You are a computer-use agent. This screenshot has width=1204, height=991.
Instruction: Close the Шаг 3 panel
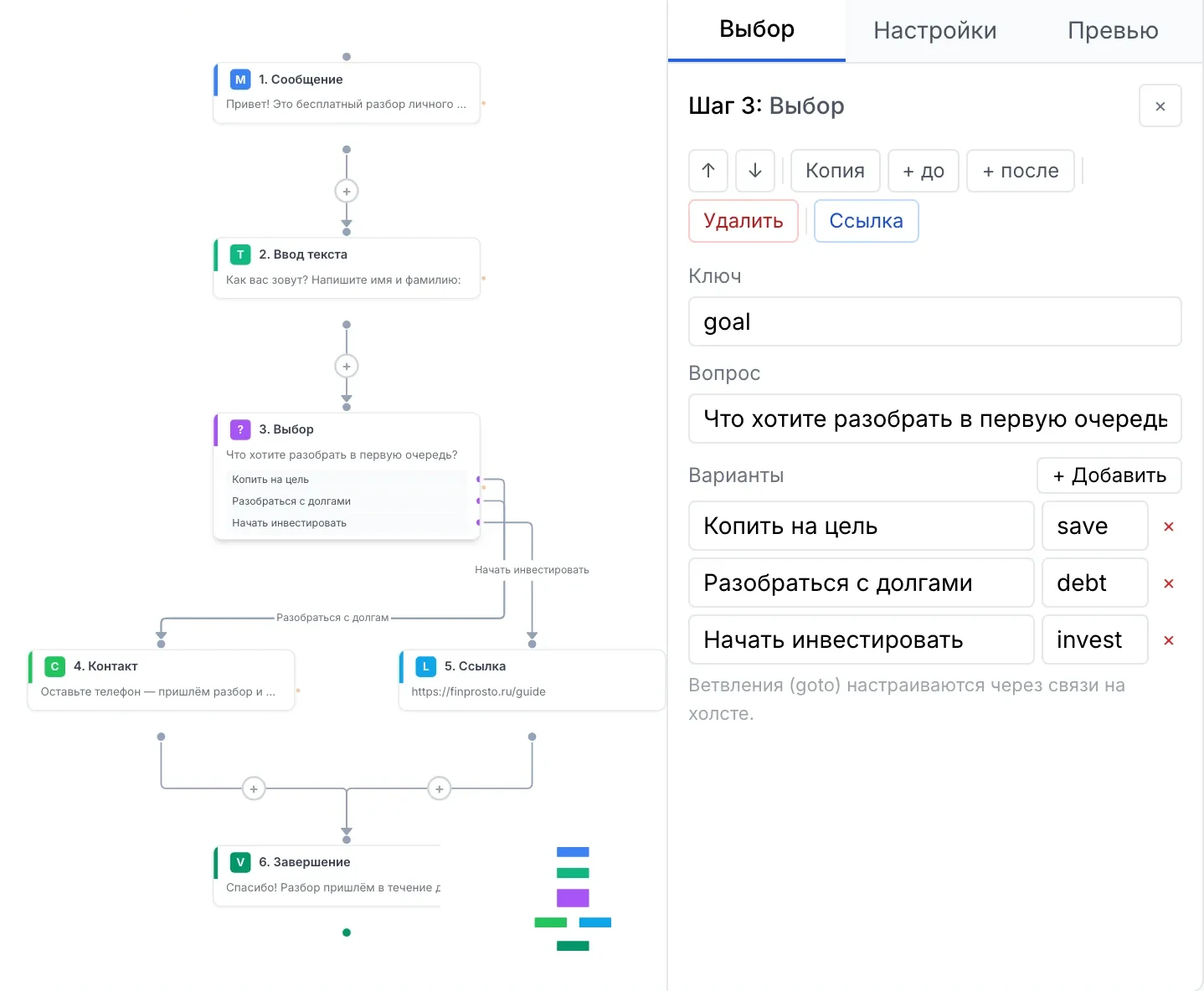tap(1160, 106)
